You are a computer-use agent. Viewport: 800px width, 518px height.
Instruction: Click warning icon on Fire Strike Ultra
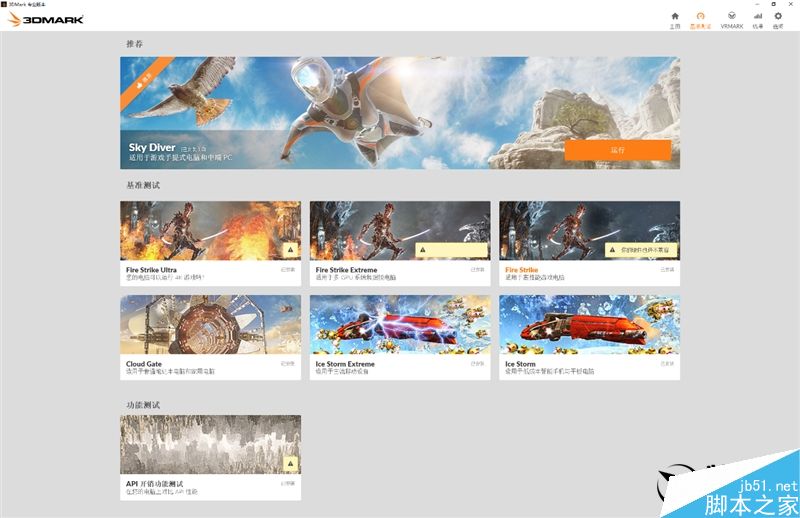(290, 250)
